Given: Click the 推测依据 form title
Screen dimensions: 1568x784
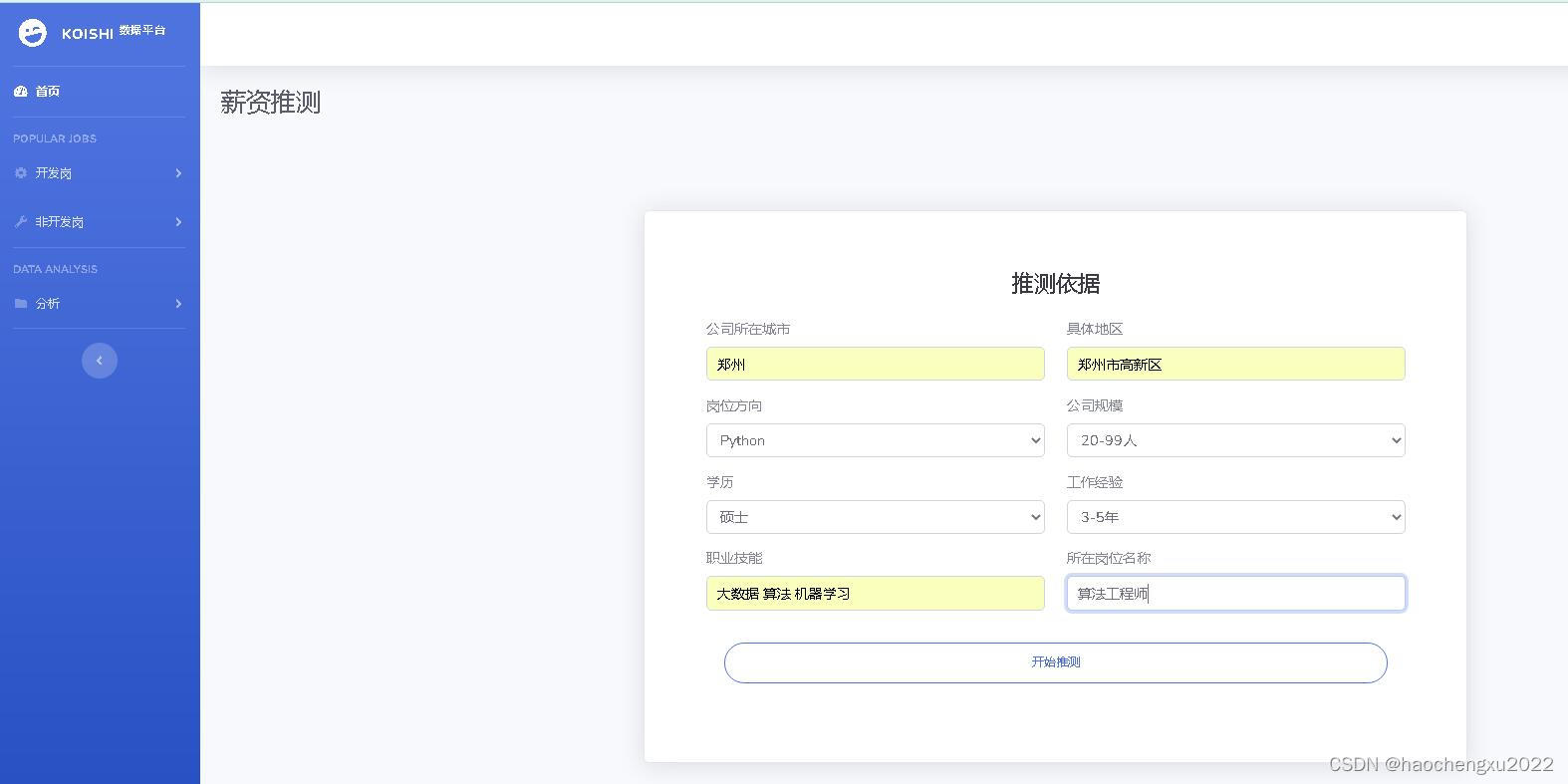Looking at the screenshot, I should pos(1056,284).
